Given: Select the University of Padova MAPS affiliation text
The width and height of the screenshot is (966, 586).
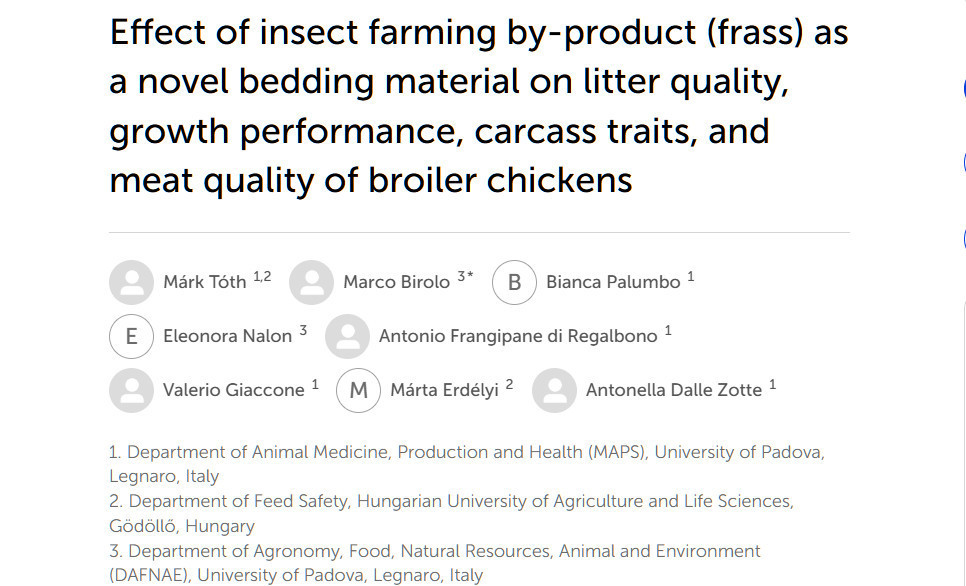Looking at the screenshot, I should pyautogui.click(x=466, y=464).
